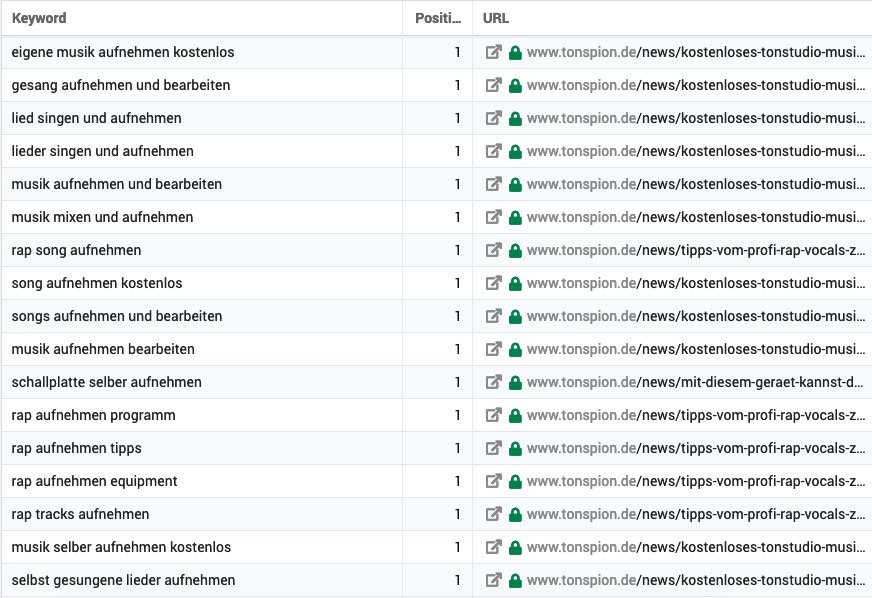Open external link icon for 'gesang aufnehmen und bearbeiten'

click(493, 85)
